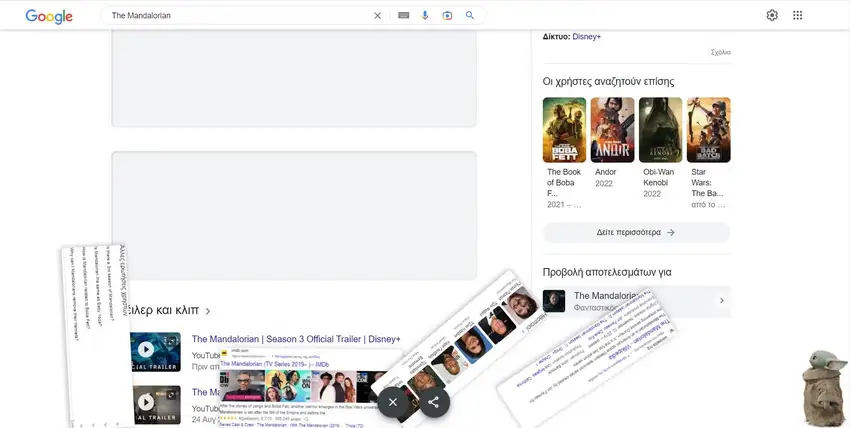The height and width of the screenshot is (428, 850).
Task: Open the Obi-Wan Kenobi poster
Action: 660,130
